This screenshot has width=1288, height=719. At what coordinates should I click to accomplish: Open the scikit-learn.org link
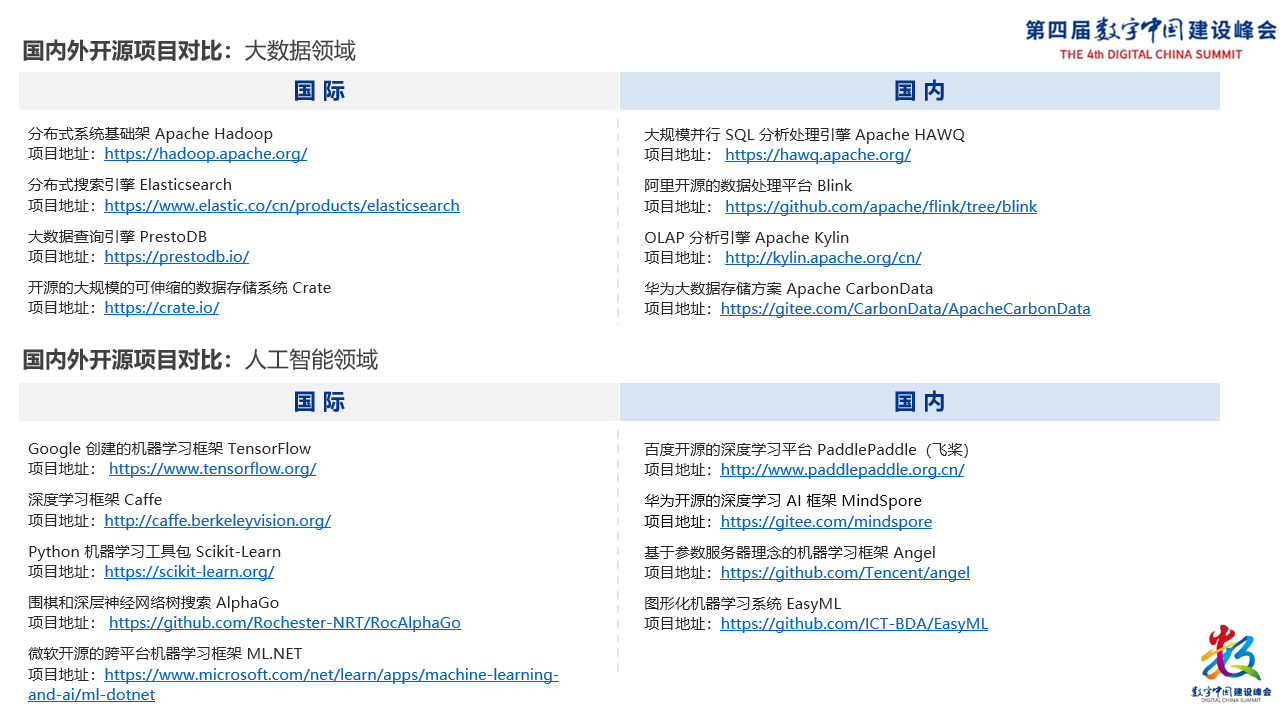pos(189,572)
